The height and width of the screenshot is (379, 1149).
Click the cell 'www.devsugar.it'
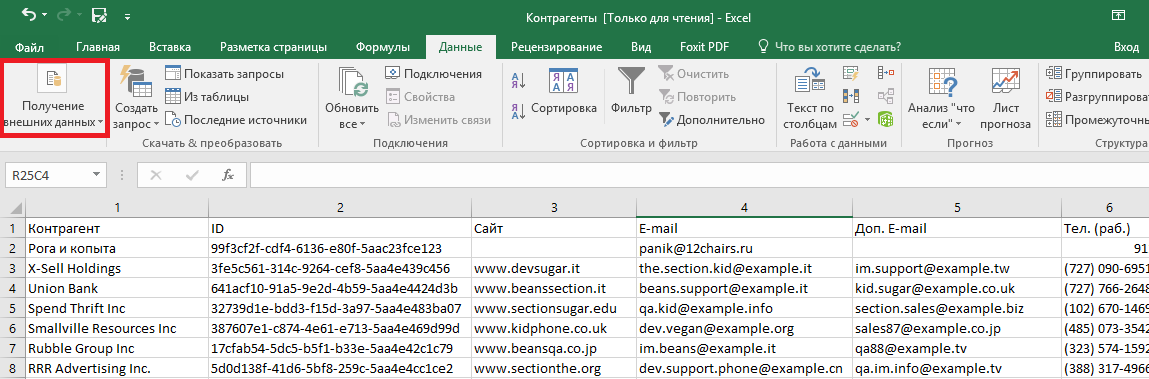click(x=553, y=268)
